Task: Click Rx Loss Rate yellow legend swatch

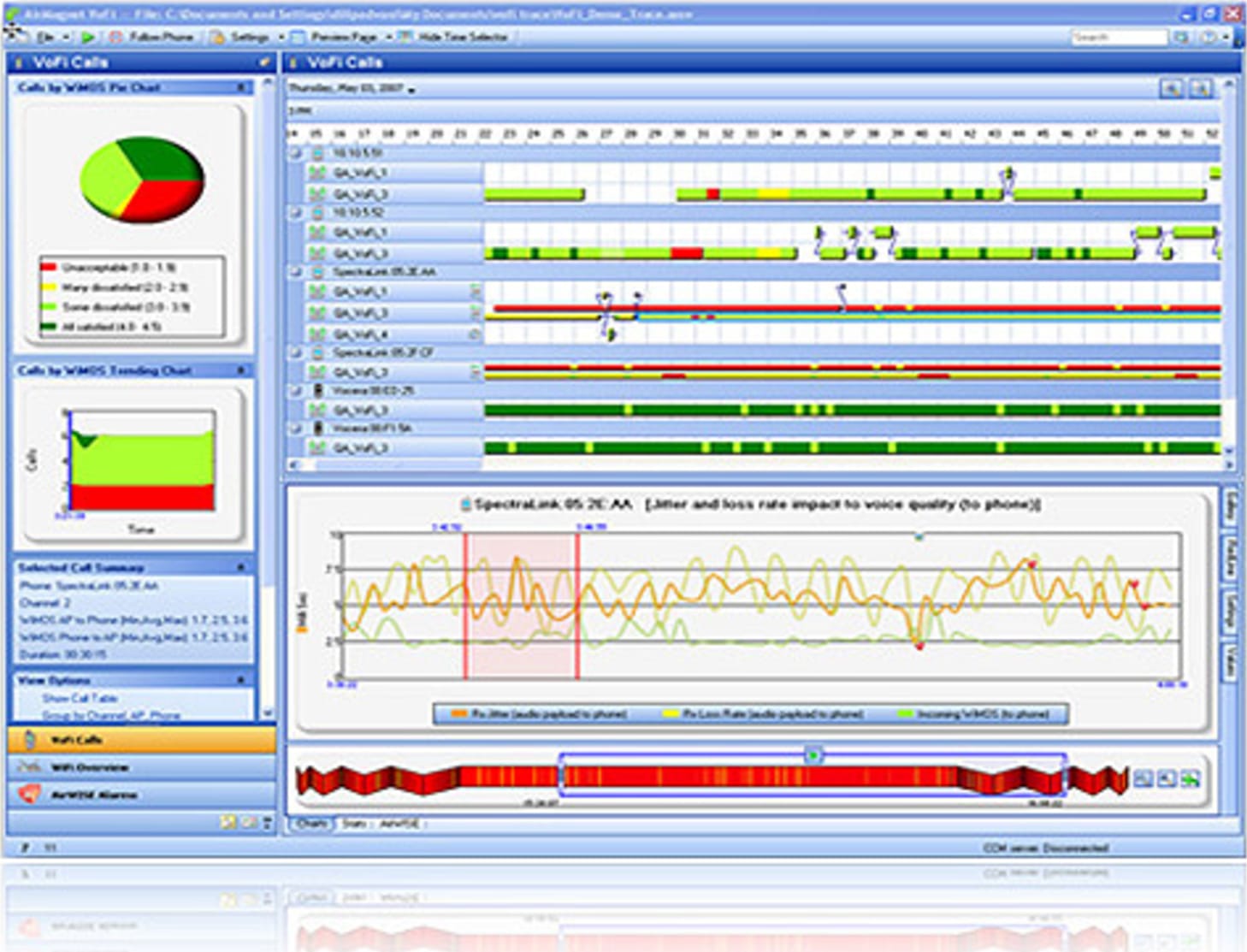Action: (671, 713)
